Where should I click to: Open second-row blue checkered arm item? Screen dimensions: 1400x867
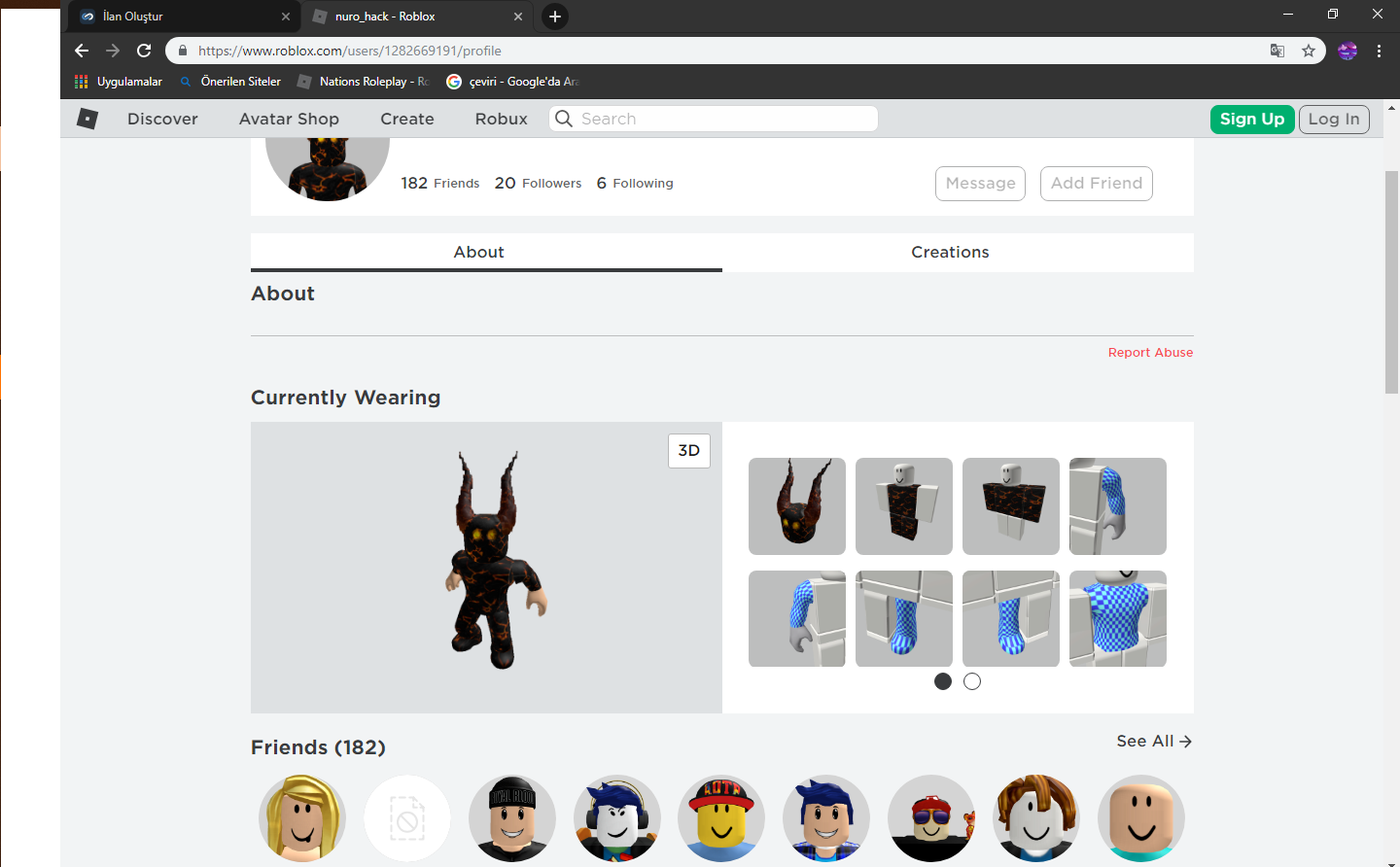(x=797, y=618)
